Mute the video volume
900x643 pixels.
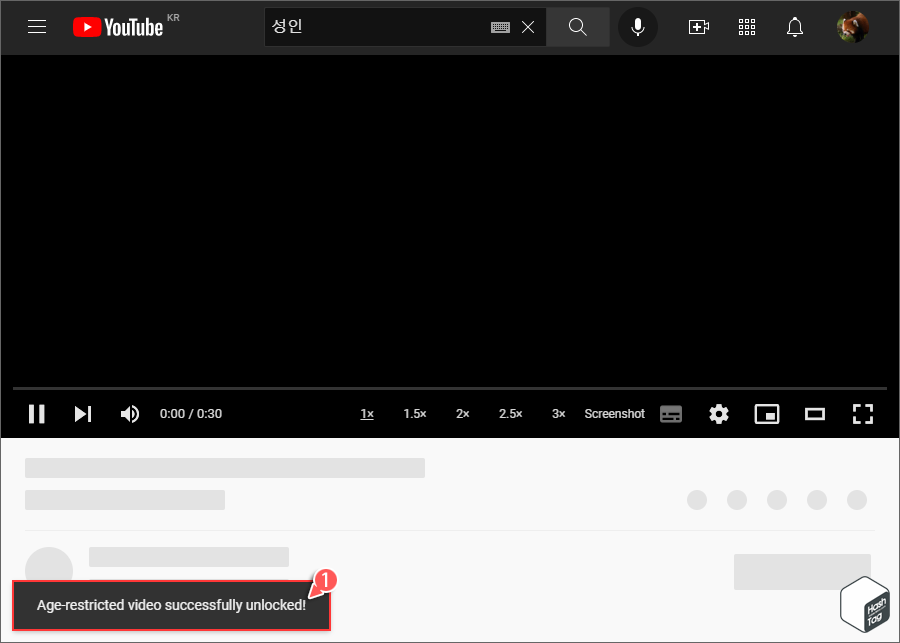point(130,413)
